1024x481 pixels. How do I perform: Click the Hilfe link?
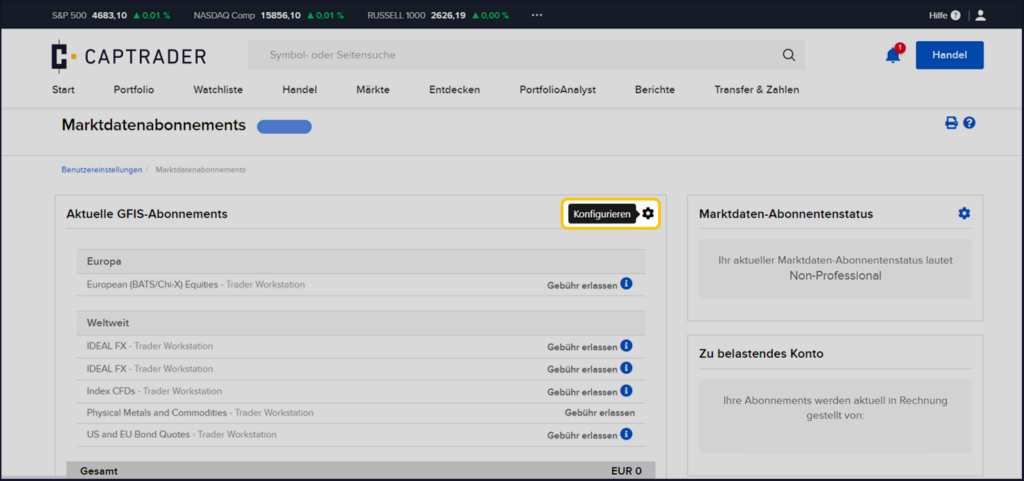pos(938,15)
